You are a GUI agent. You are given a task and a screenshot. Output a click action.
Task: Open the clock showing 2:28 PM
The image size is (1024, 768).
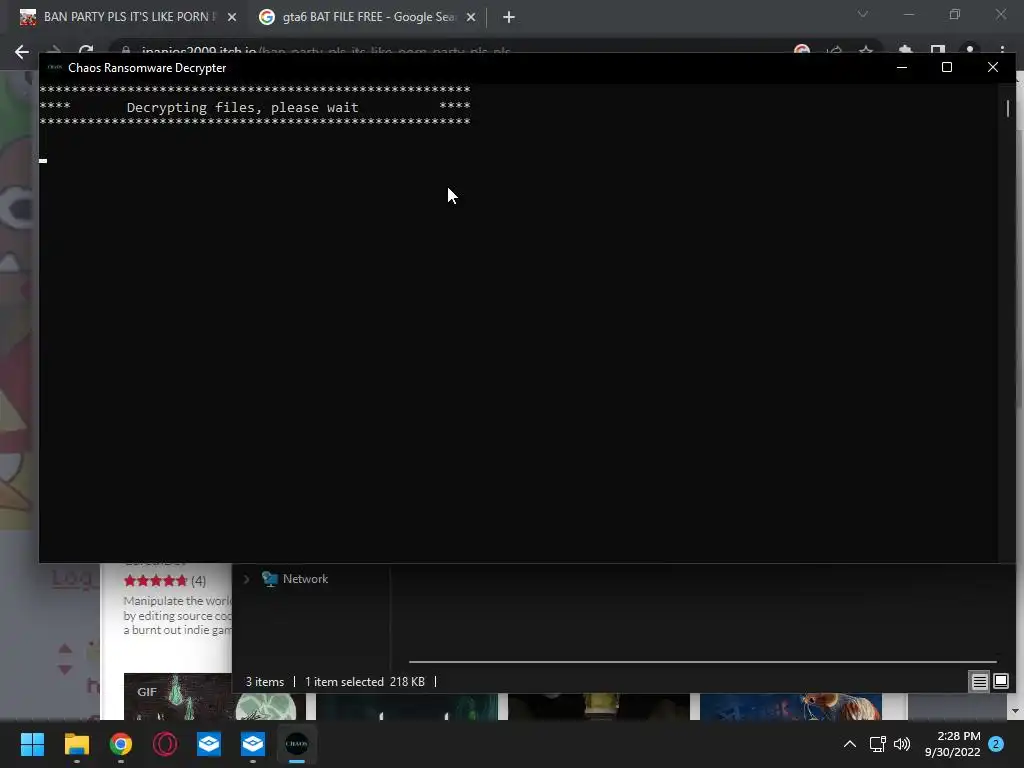pos(952,744)
